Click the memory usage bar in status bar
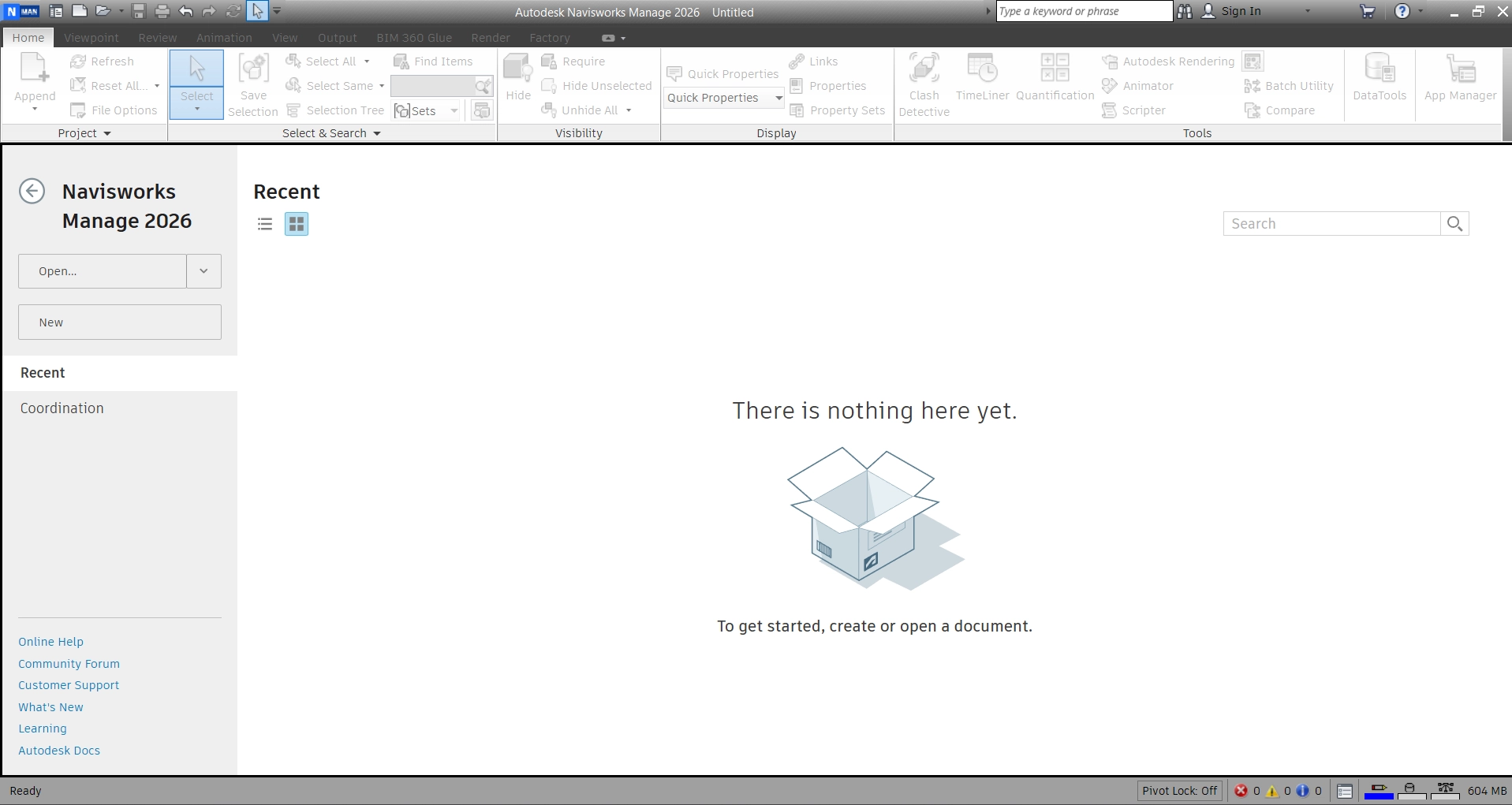The width and height of the screenshot is (1512, 805). pyautogui.click(x=1487, y=791)
